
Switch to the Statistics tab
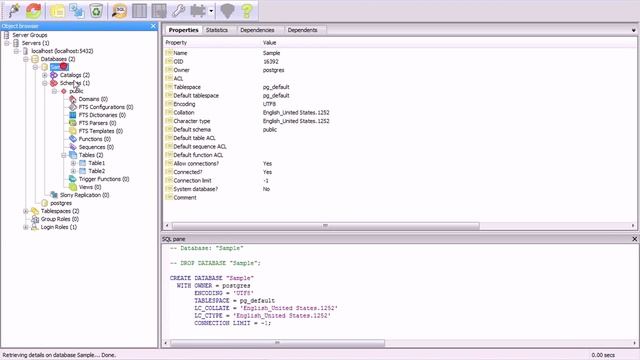217,30
